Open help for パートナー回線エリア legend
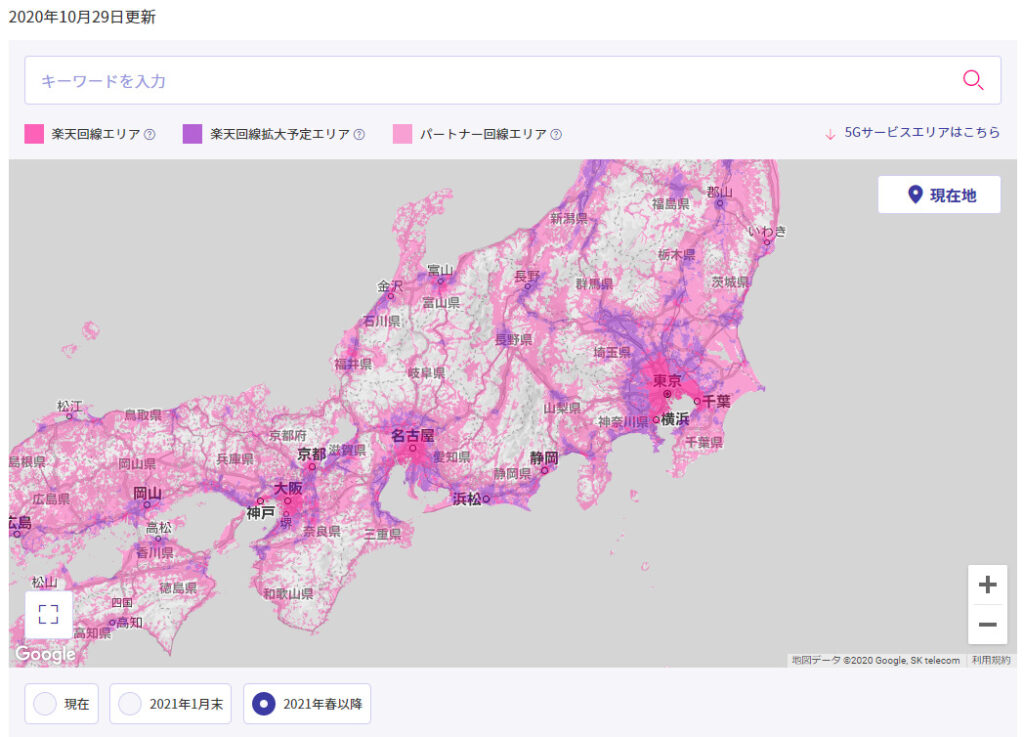 tap(556, 134)
